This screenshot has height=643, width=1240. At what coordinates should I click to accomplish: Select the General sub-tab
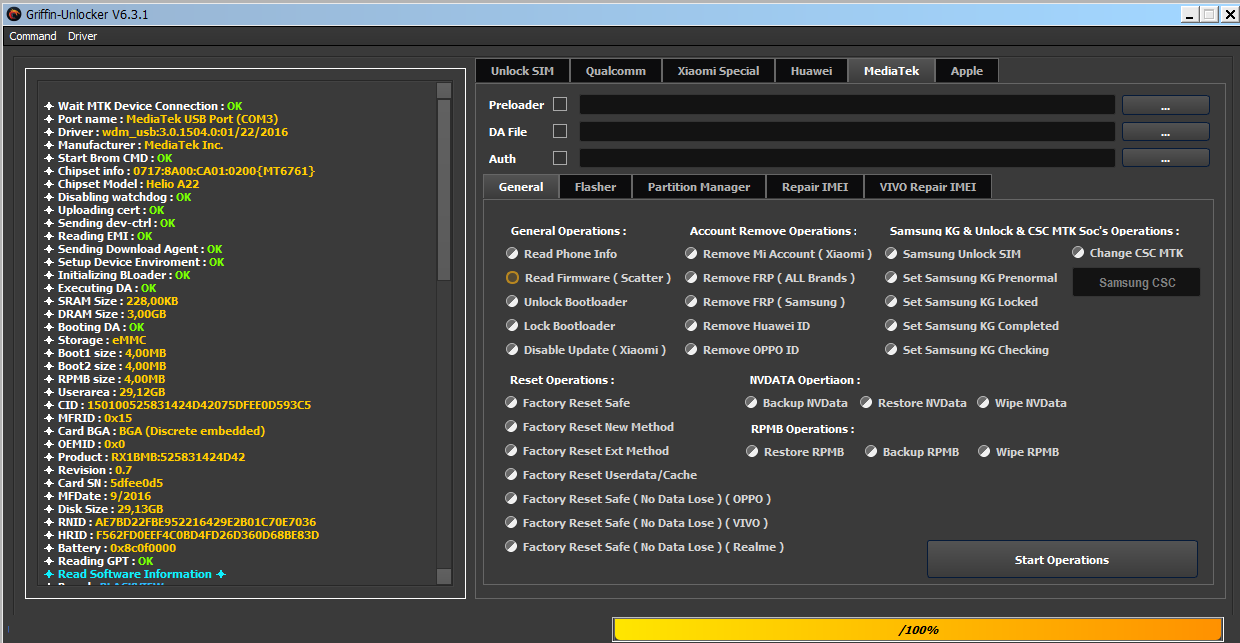pos(521,187)
